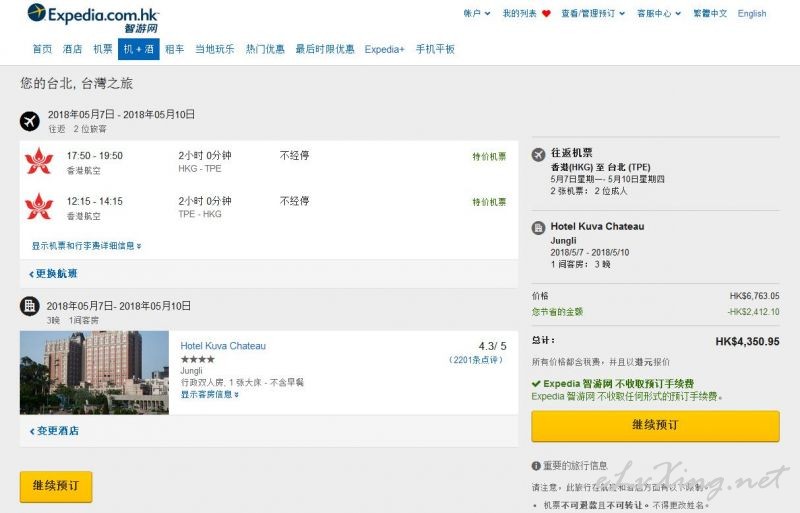Viewport: 800px width, 513px height.
Task: Switch language to English
Action: coord(752,14)
